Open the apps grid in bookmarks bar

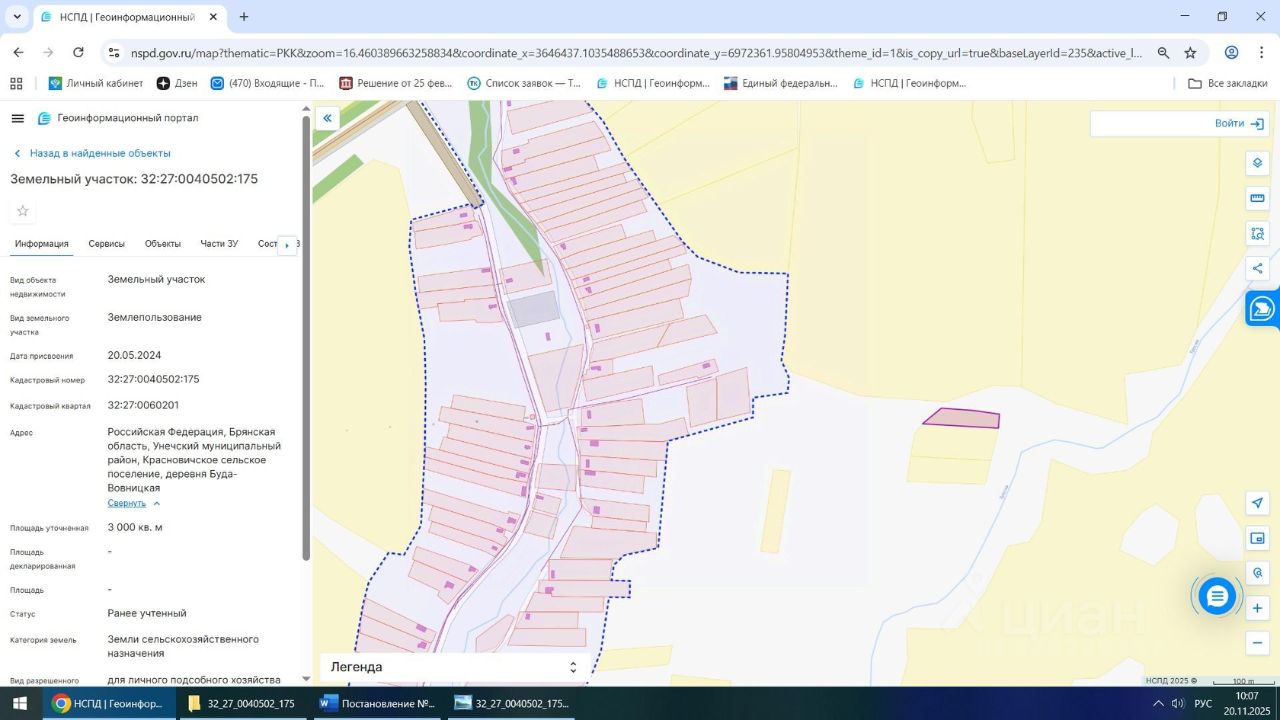tap(16, 83)
